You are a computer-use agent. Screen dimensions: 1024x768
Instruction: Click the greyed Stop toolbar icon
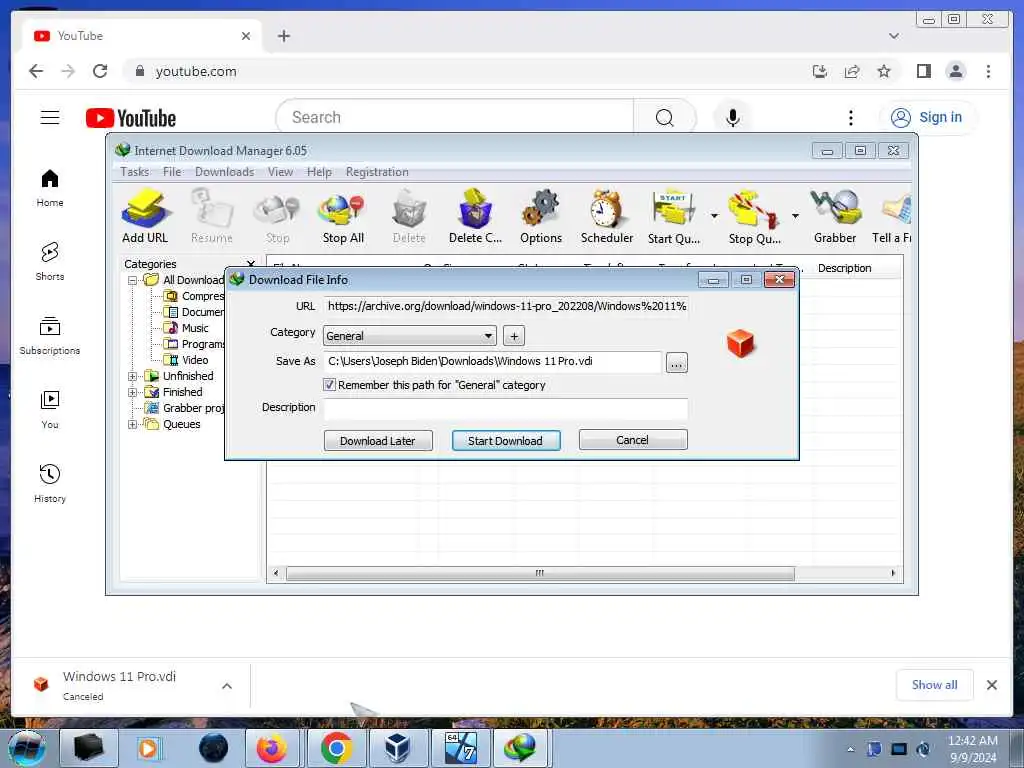[x=278, y=216]
